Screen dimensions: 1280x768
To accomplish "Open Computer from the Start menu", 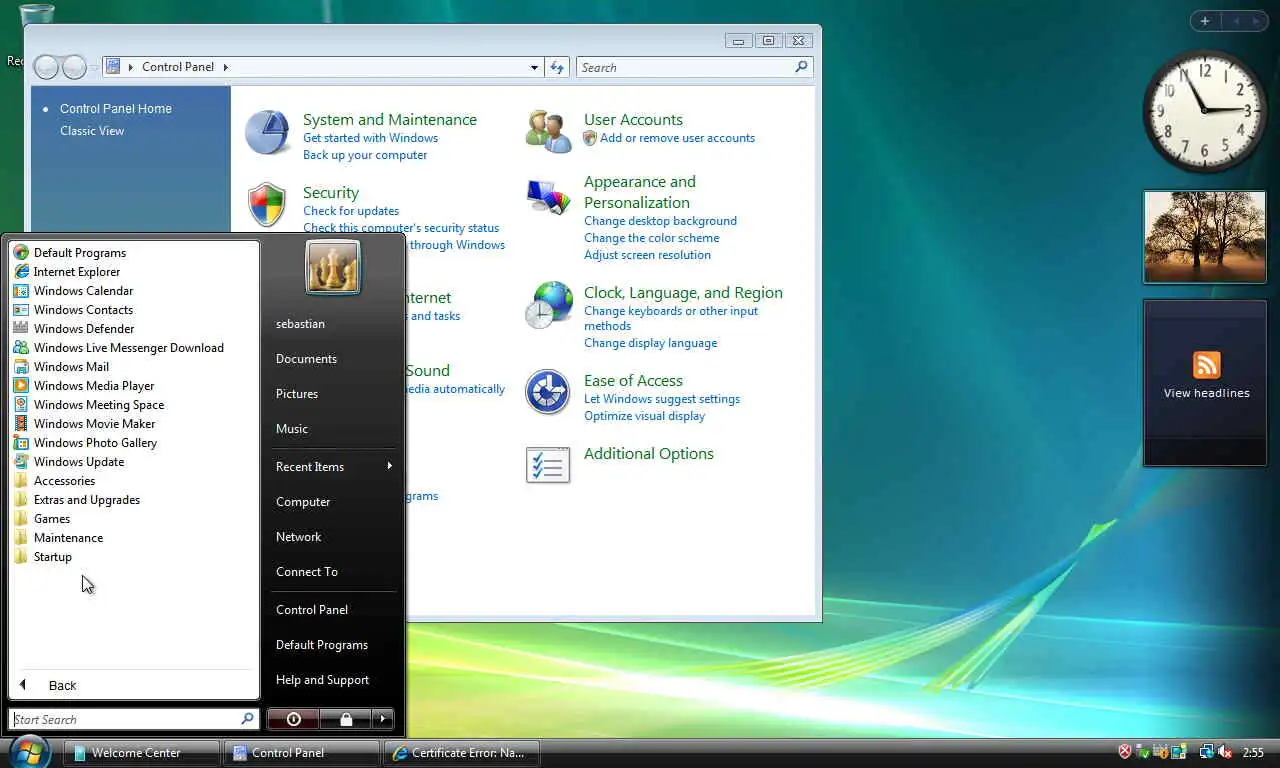I will coord(303,502).
